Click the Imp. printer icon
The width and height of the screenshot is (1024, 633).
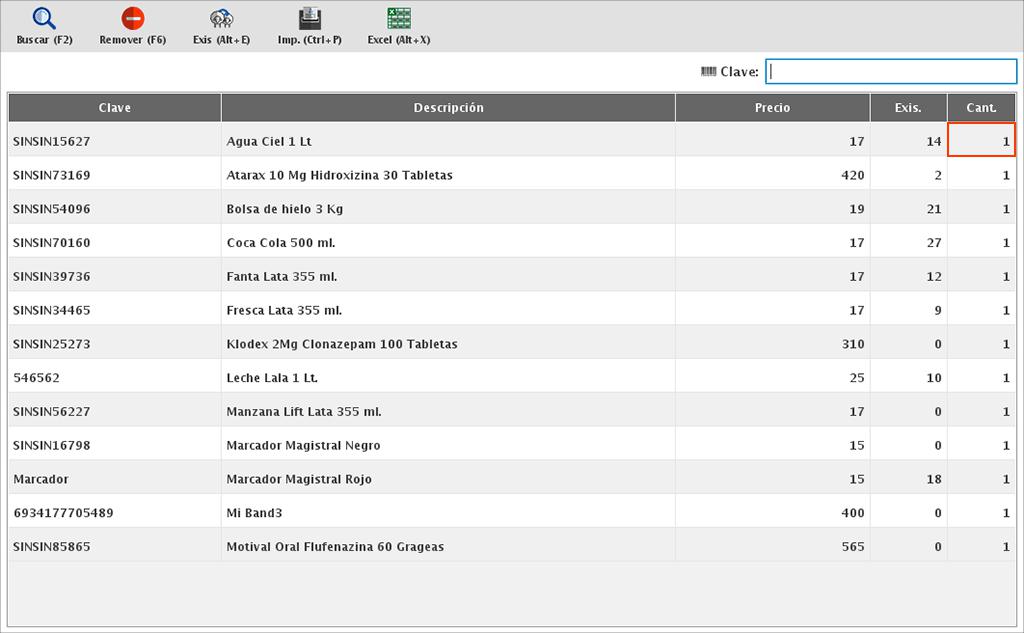[310, 19]
